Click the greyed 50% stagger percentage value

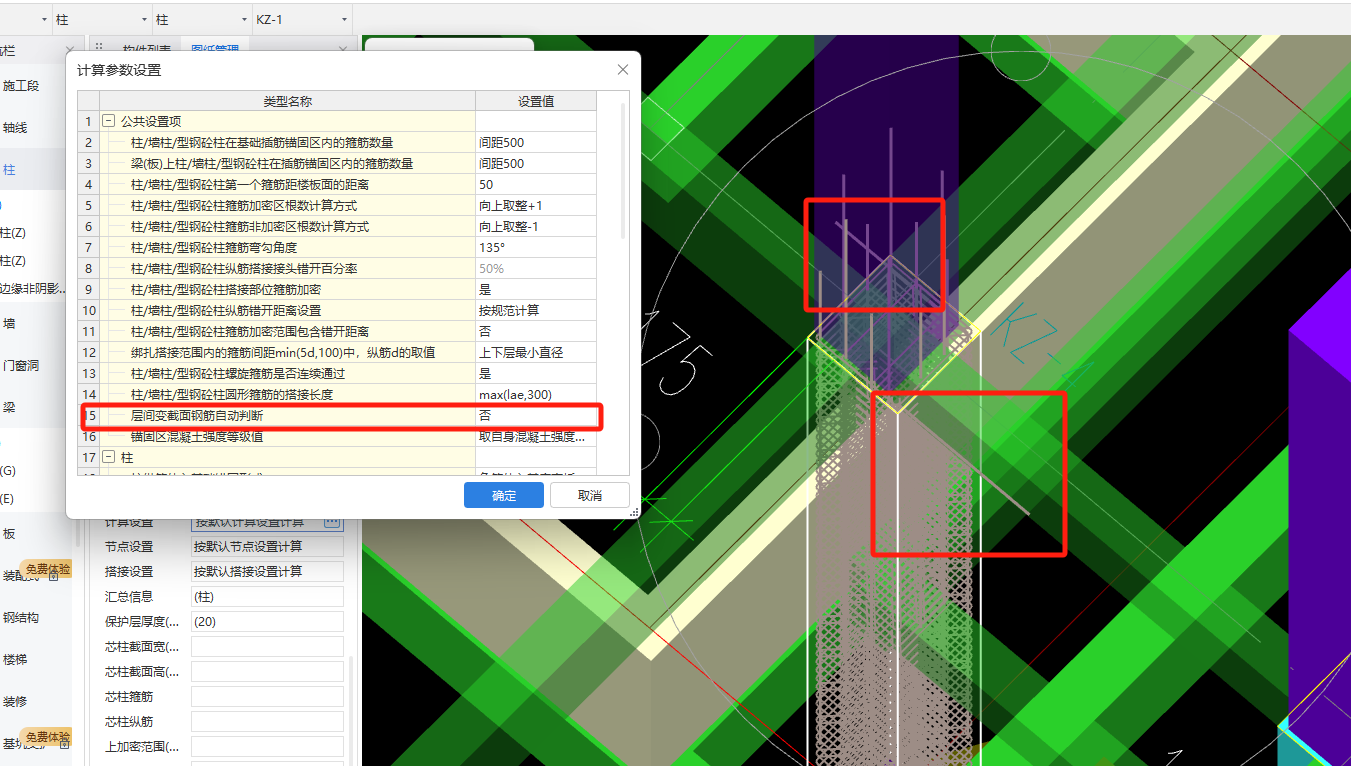point(536,269)
